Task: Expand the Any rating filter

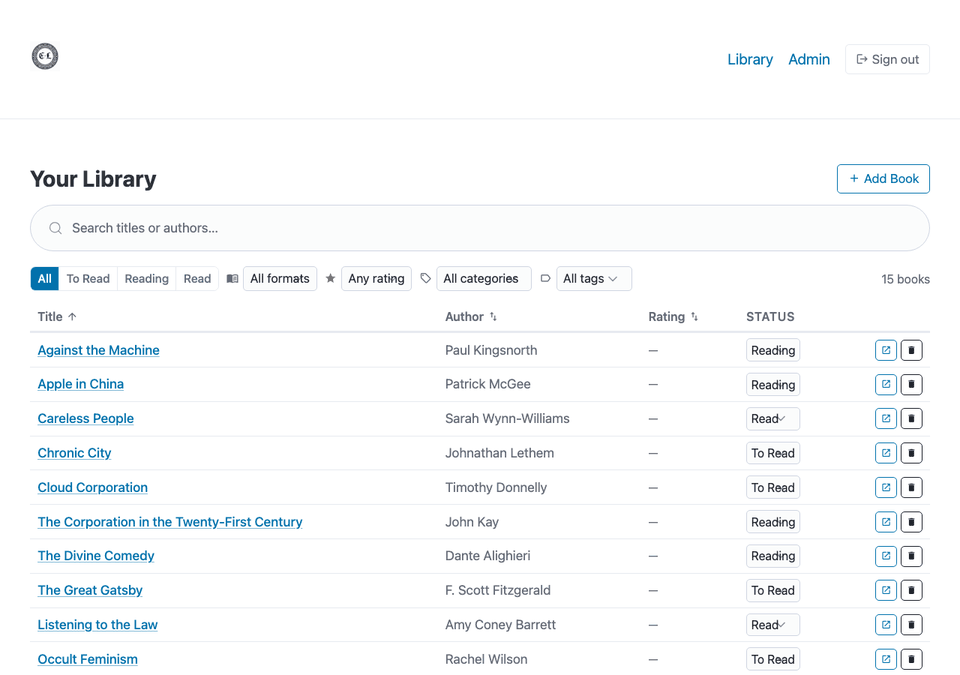Action: pyautogui.click(x=376, y=279)
